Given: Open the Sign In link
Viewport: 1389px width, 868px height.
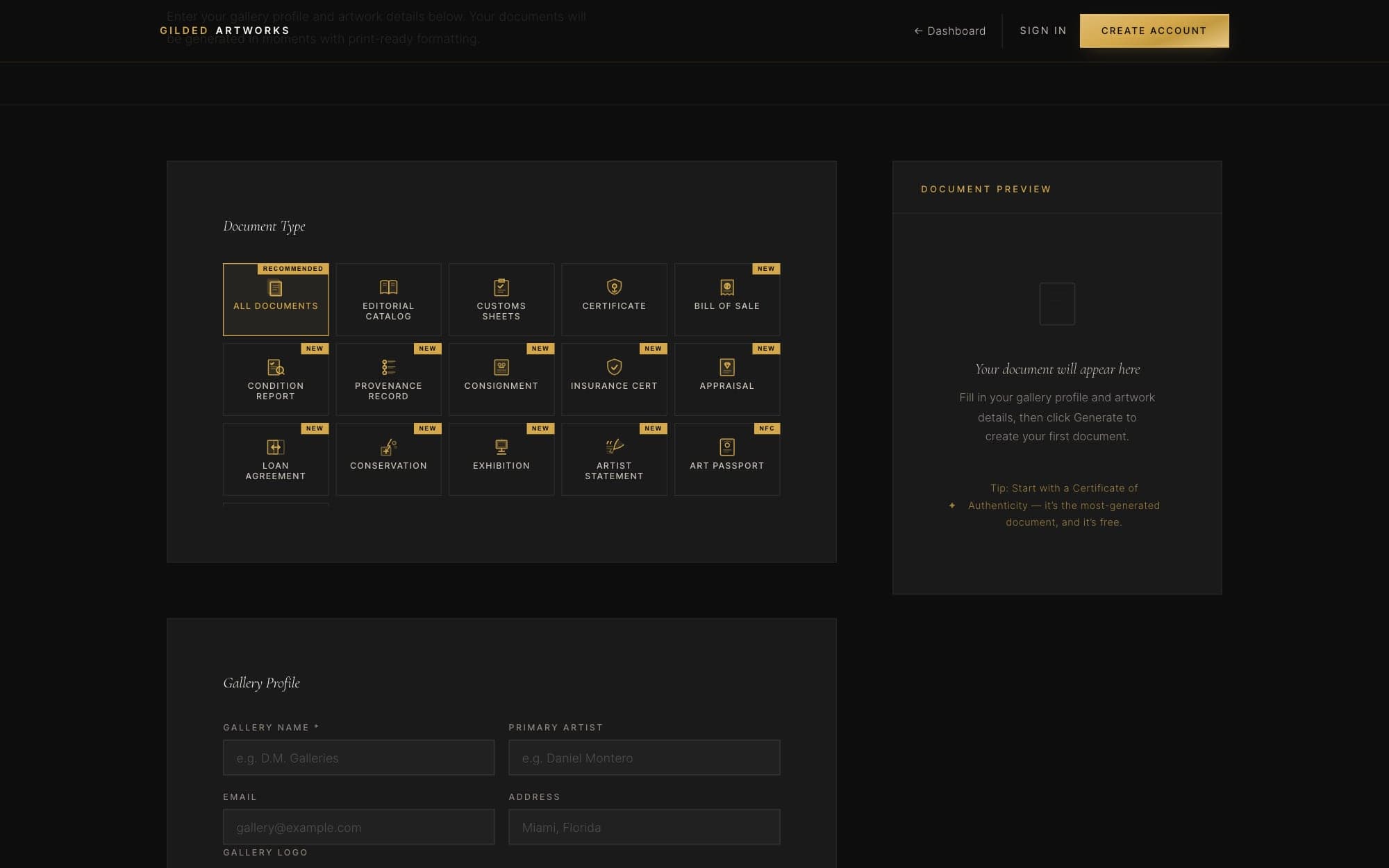Looking at the screenshot, I should [x=1042, y=31].
